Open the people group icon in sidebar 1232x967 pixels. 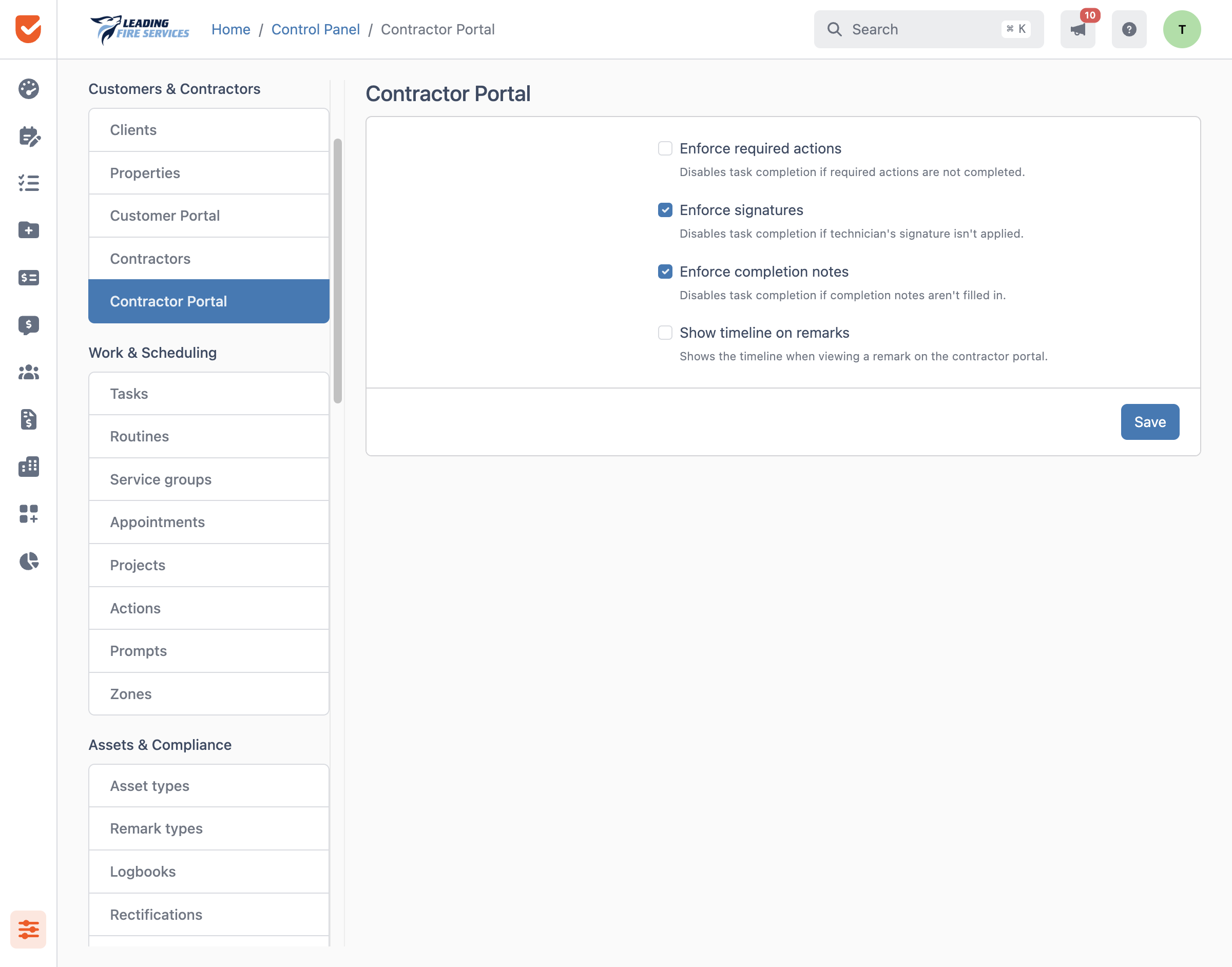click(28, 372)
